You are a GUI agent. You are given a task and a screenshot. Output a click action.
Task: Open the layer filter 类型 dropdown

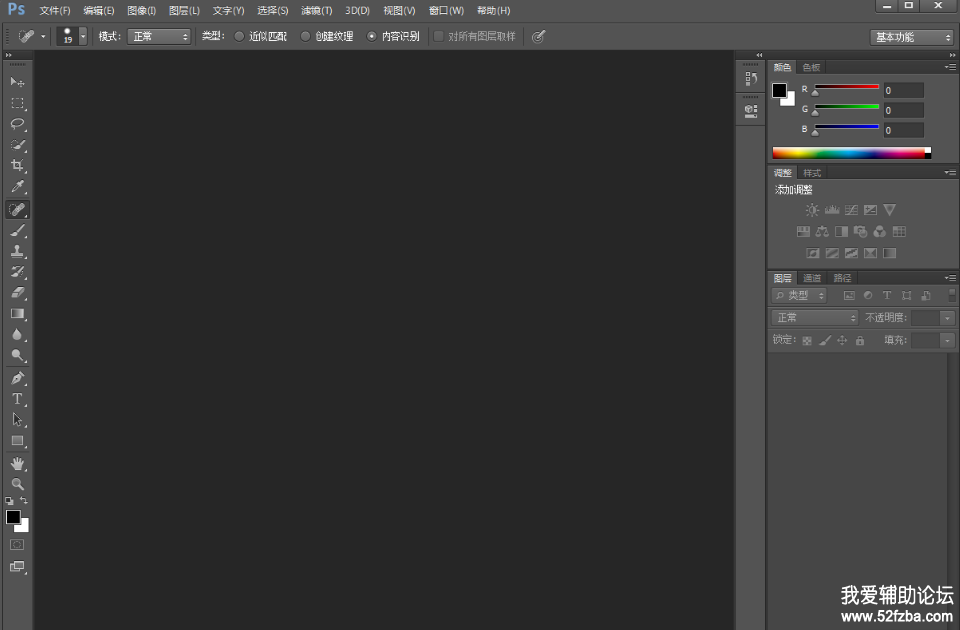pos(799,296)
